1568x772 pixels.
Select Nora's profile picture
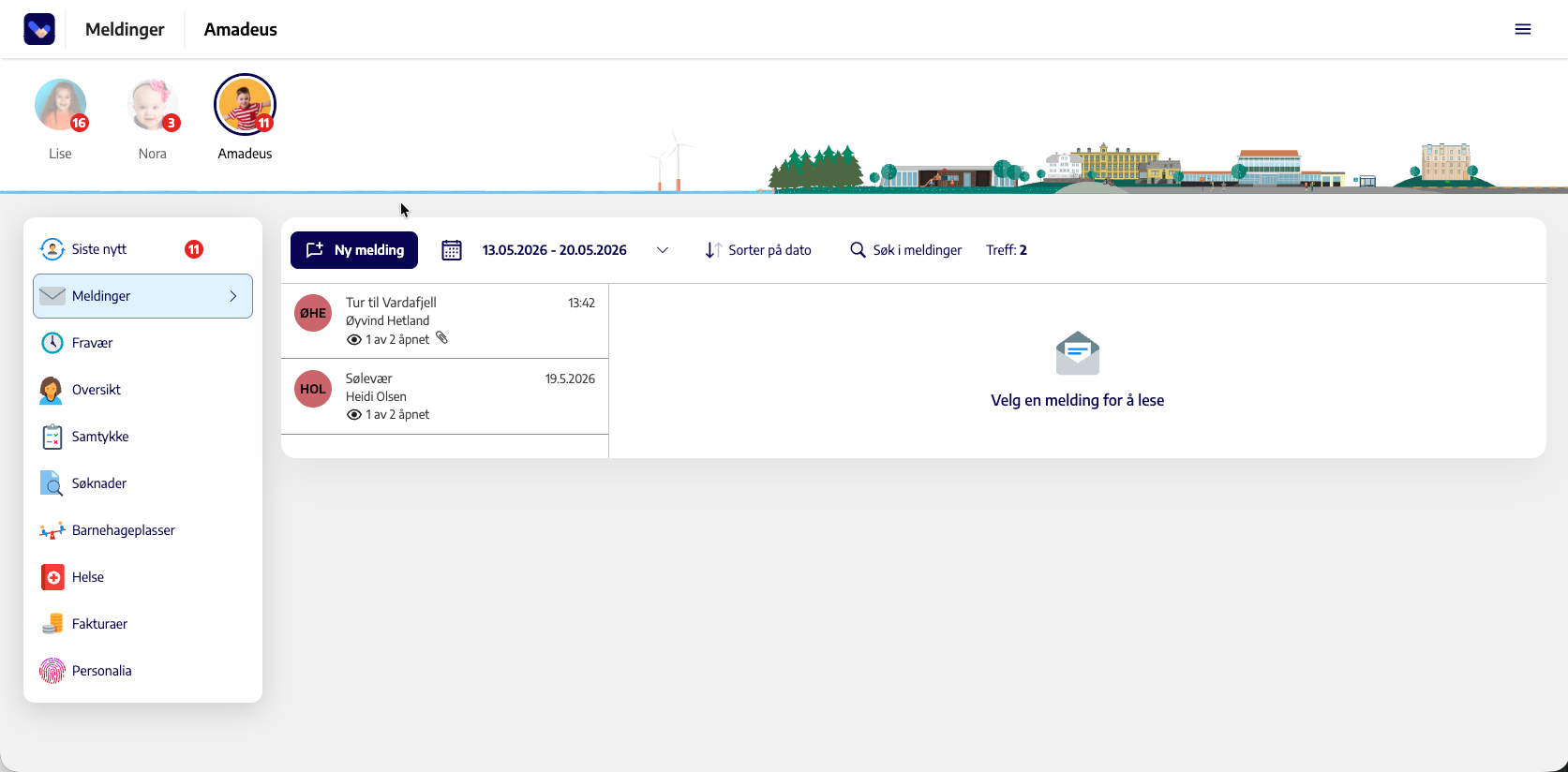click(x=153, y=105)
